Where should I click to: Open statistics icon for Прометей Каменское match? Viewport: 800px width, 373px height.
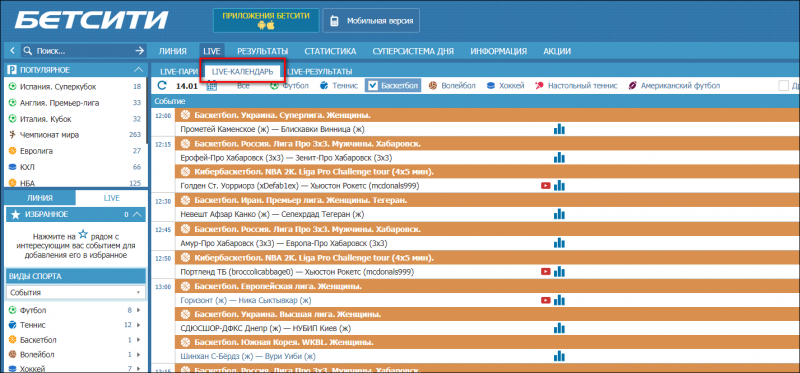pos(559,129)
